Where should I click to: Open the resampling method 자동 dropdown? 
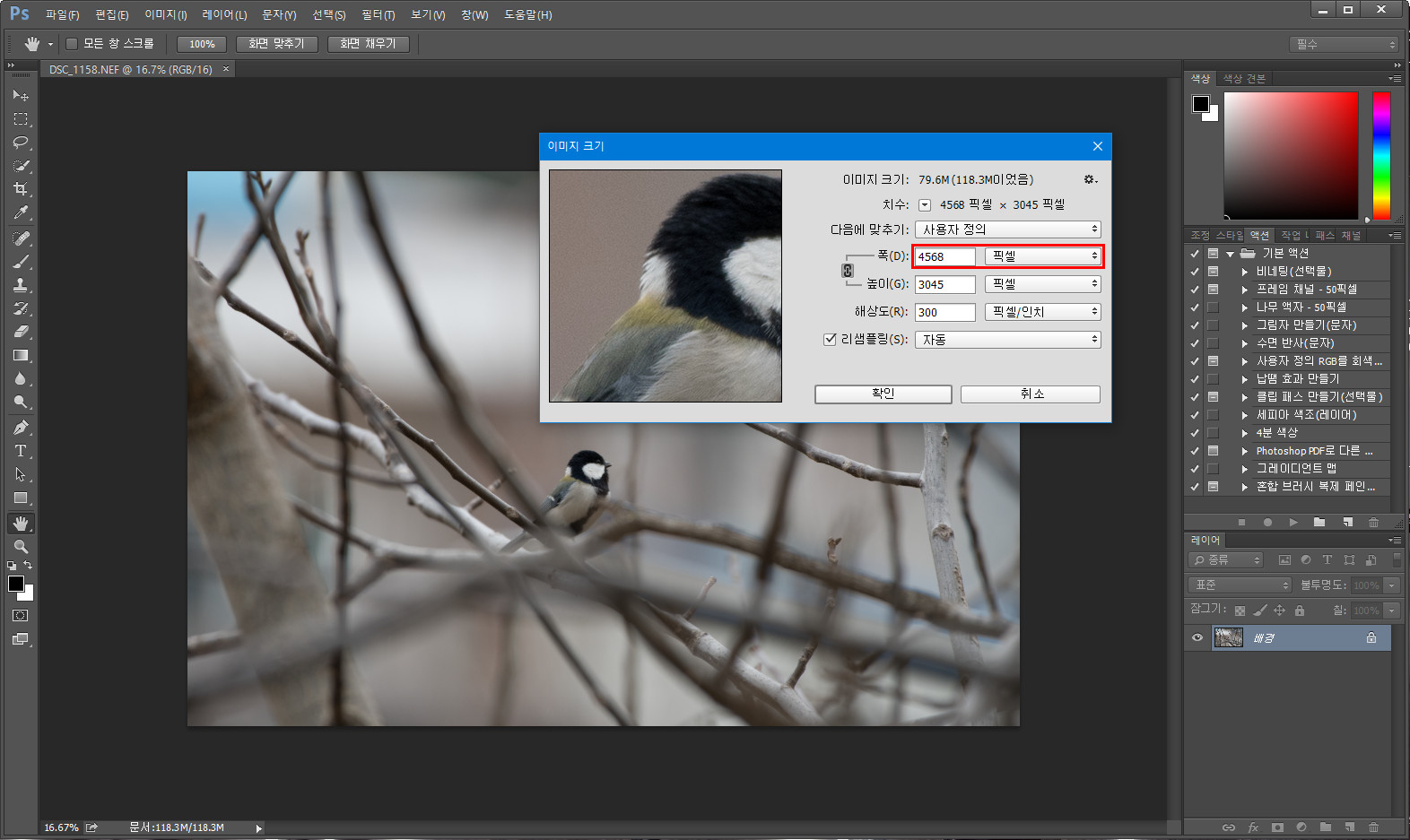1008,340
